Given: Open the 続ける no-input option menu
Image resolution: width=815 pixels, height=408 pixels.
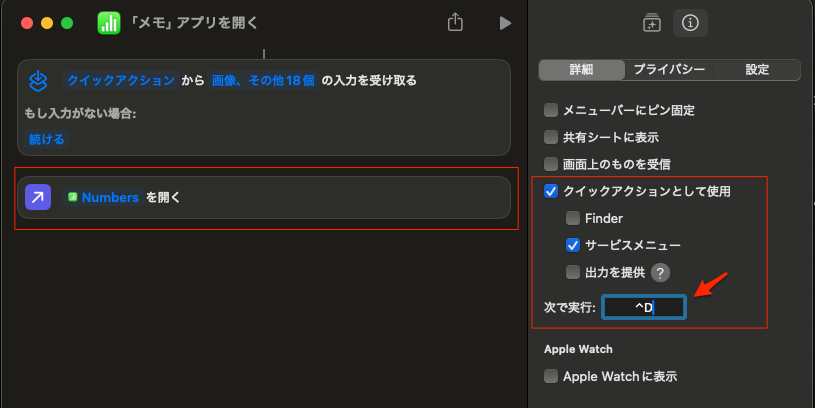Looking at the screenshot, I should [46, 139].
